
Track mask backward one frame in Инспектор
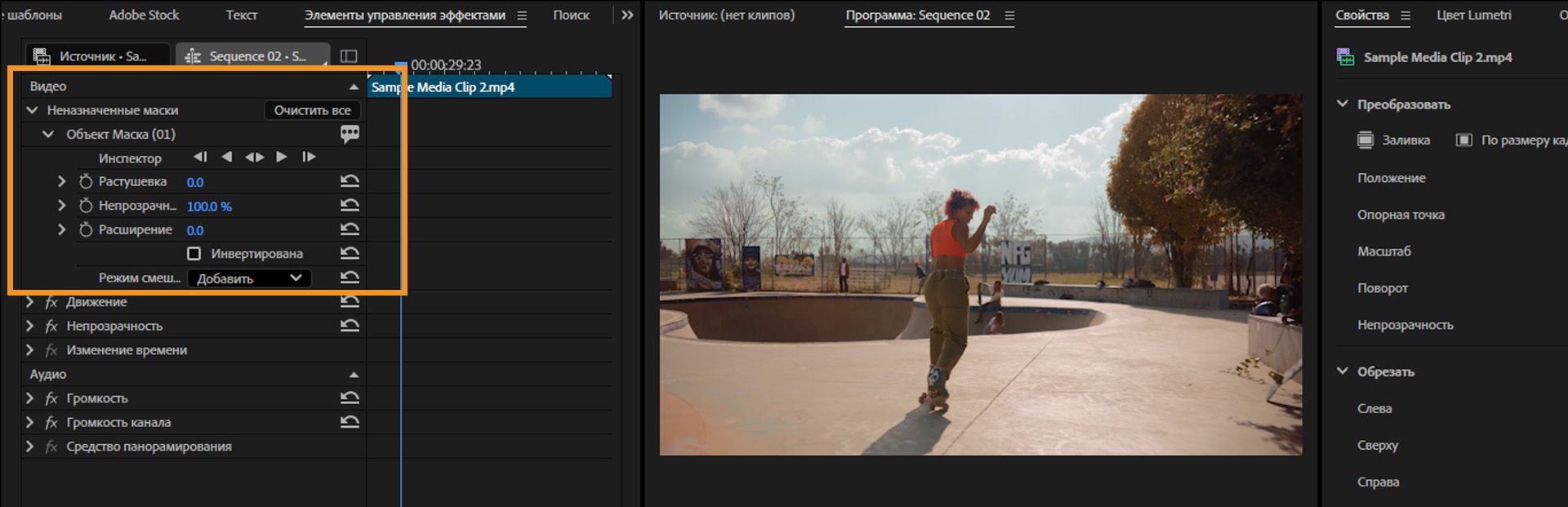pos(200,157)
